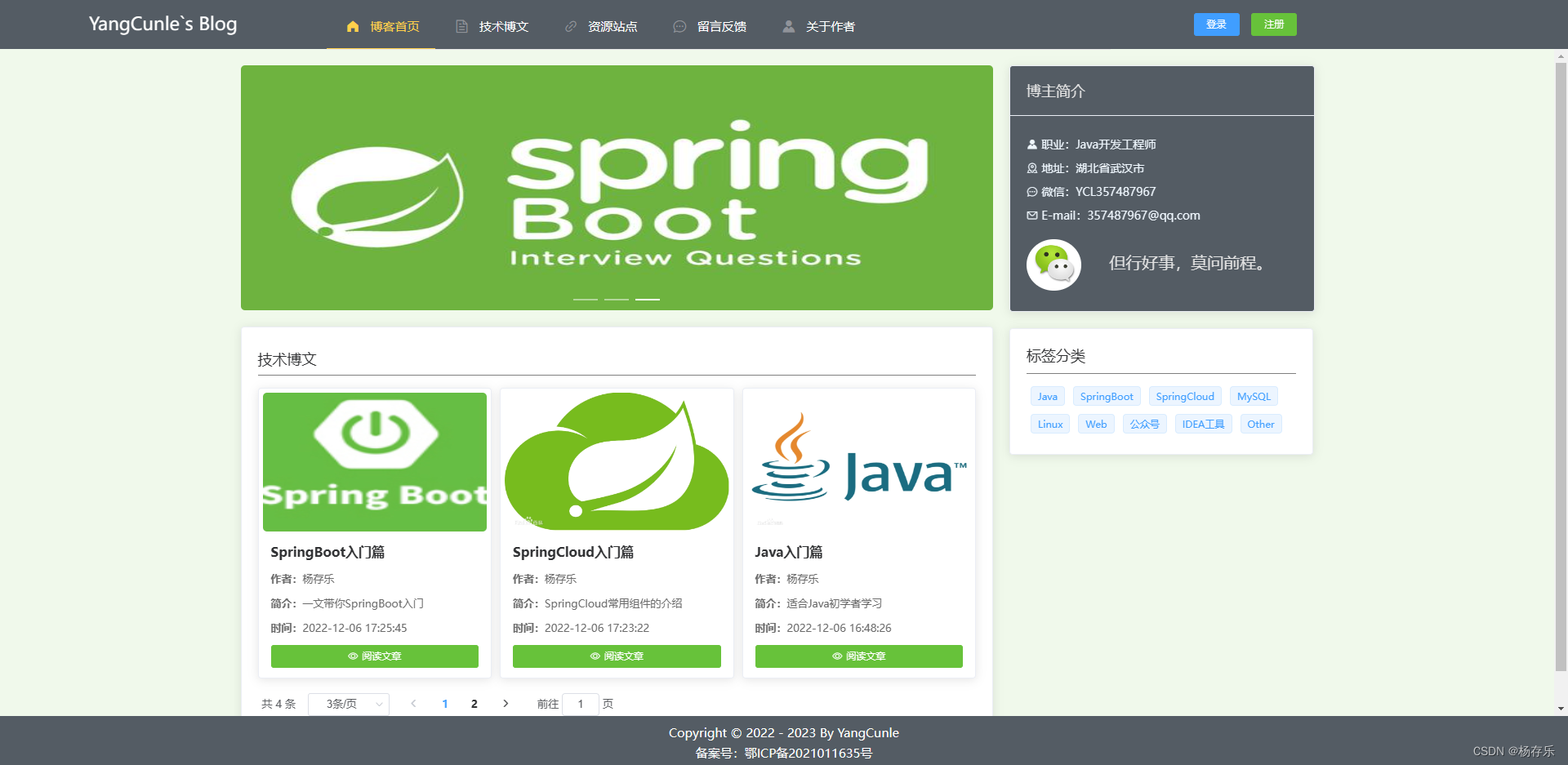The height and width of the screenshot is (765, 1568).
Task: Click the 时间 2022-12-06 17:25:45 timestamp
Action: [x=339, y=628]
